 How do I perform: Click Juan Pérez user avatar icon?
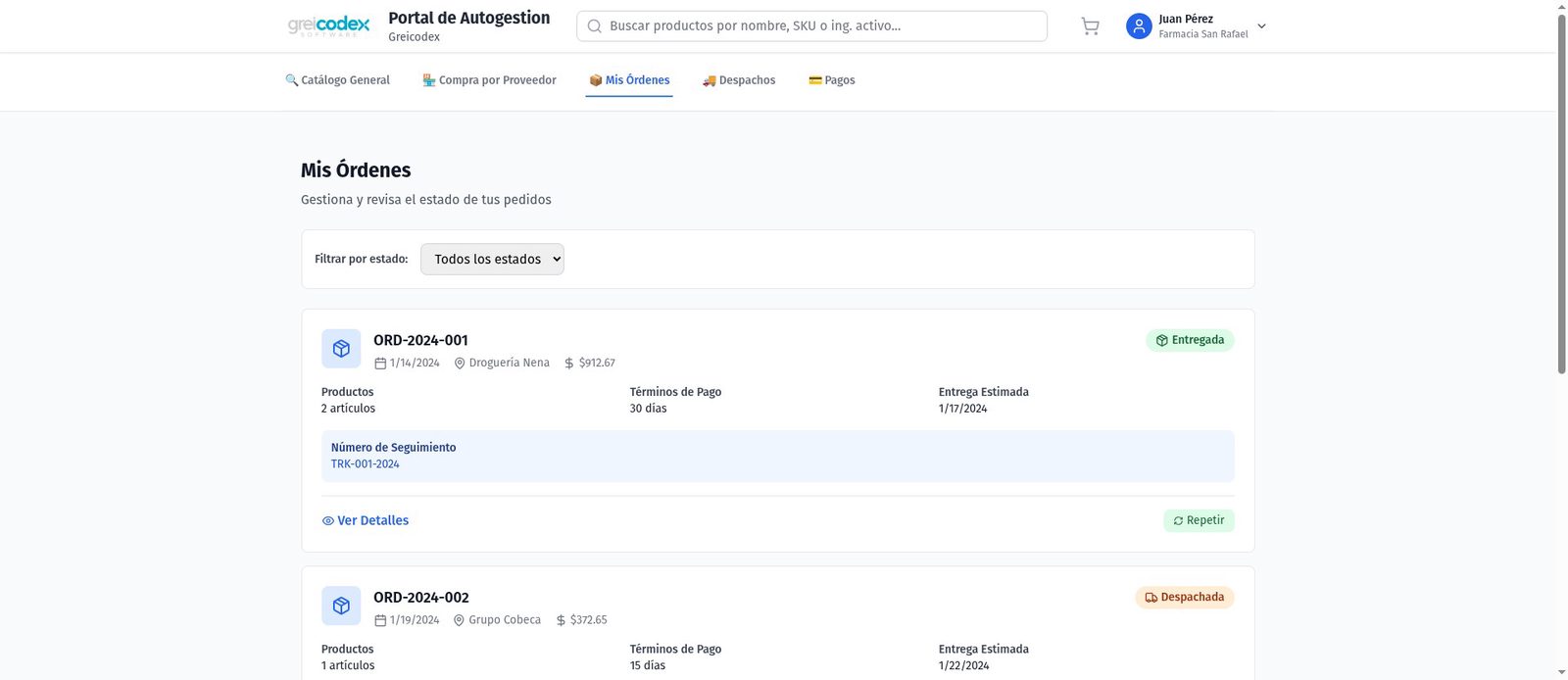click(1139, 26)
